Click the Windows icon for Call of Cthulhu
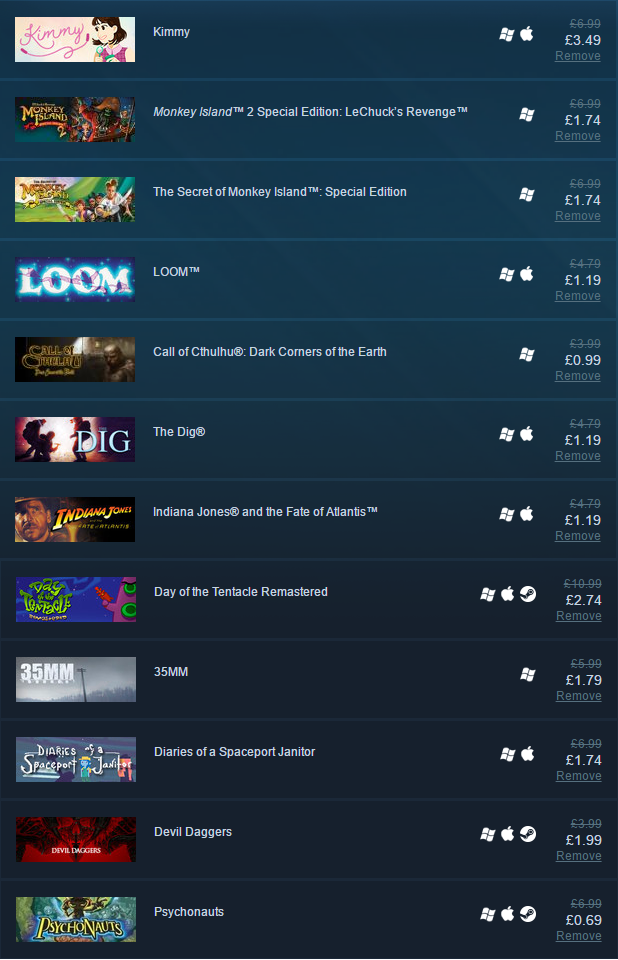This screenshot has height=960, width=618. click(527, 354)
